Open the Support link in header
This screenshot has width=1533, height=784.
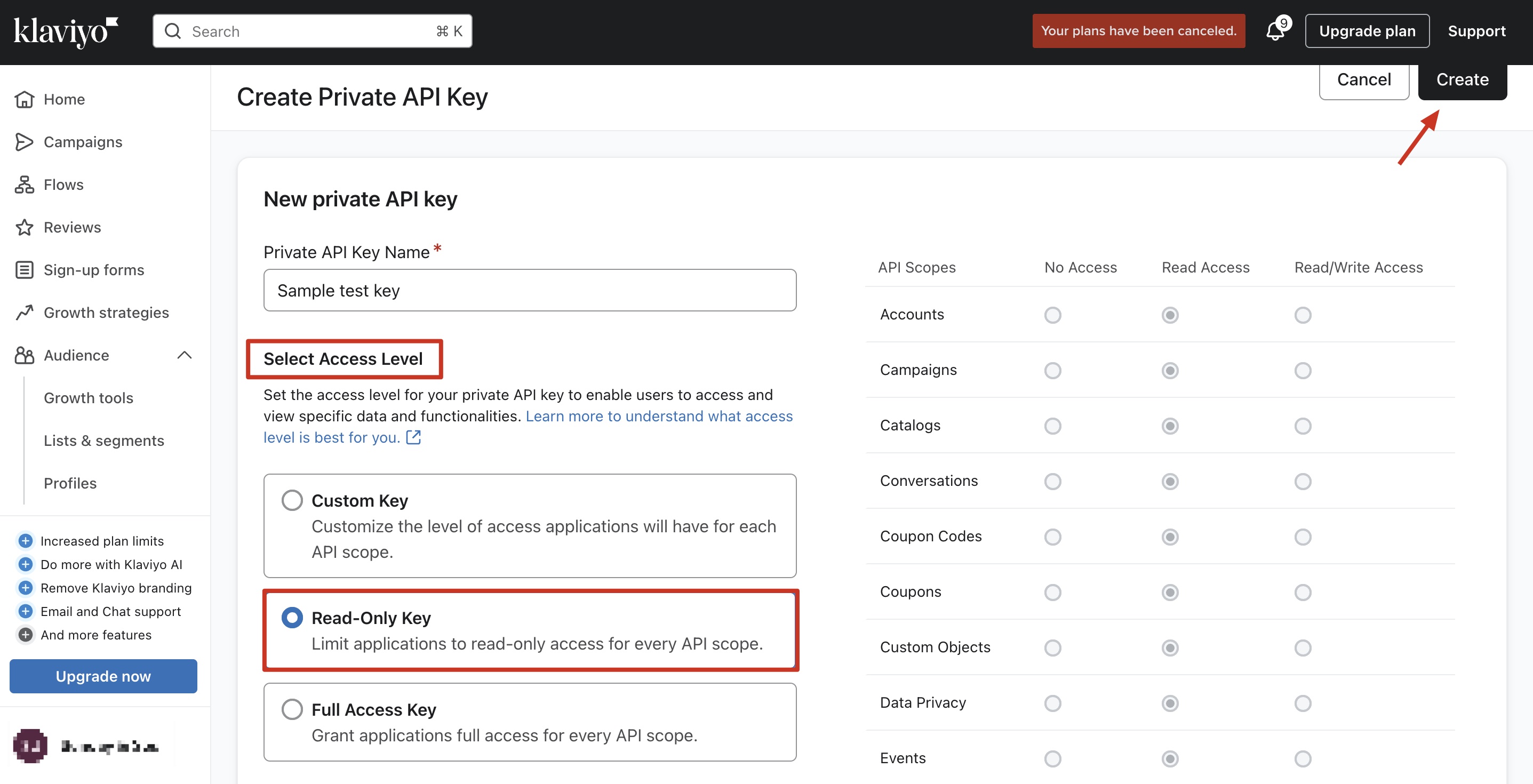coord(1476,31)
